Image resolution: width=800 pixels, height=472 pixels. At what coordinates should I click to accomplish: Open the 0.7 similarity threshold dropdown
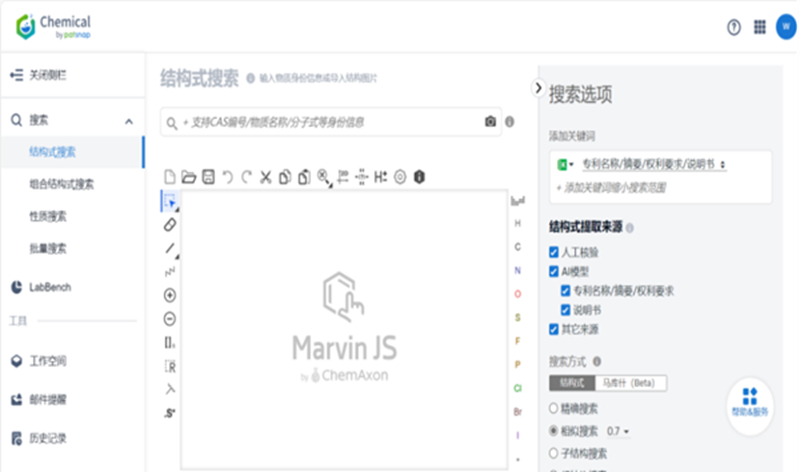coord(618,432)
